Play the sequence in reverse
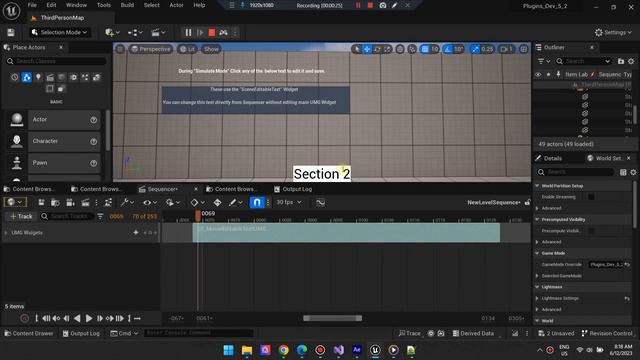This screenshot has width=640, height=360. click(x=77, y=318)
